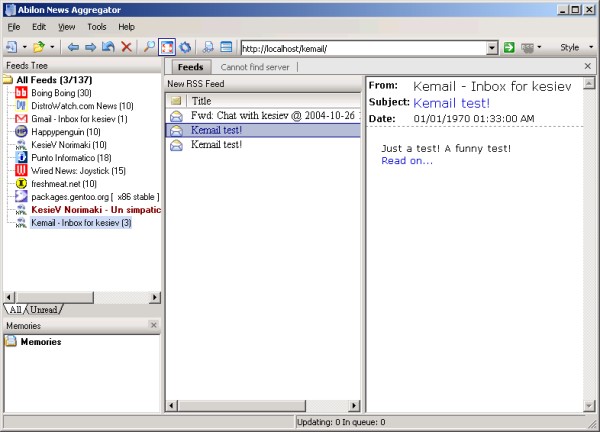The image size is (600, 432).
Task: Select the packages.gentoo.org x86 stable feed
Action: [95, 197]
